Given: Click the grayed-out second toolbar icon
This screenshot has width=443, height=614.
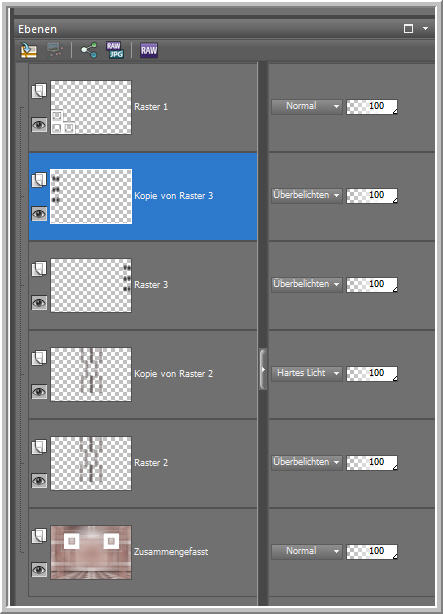Looking at the screenshot, I should pyautogui.click(x=55, y=50).
